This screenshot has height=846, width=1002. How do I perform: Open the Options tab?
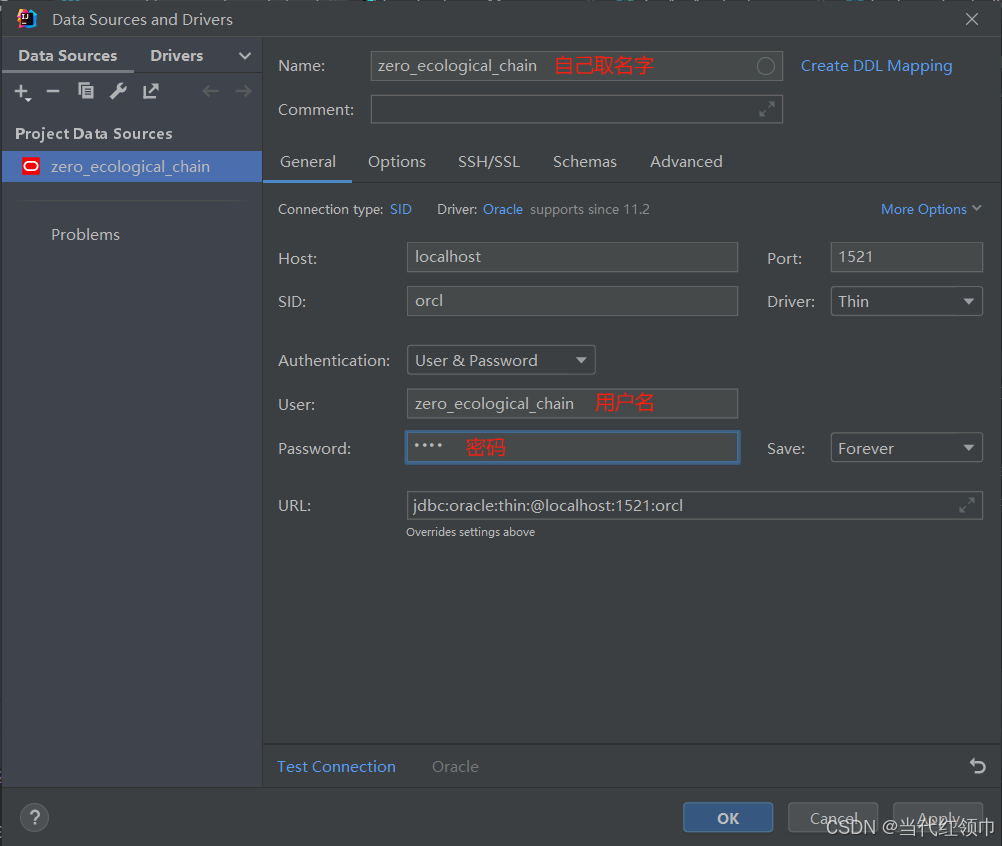click(x=397, y=162)
